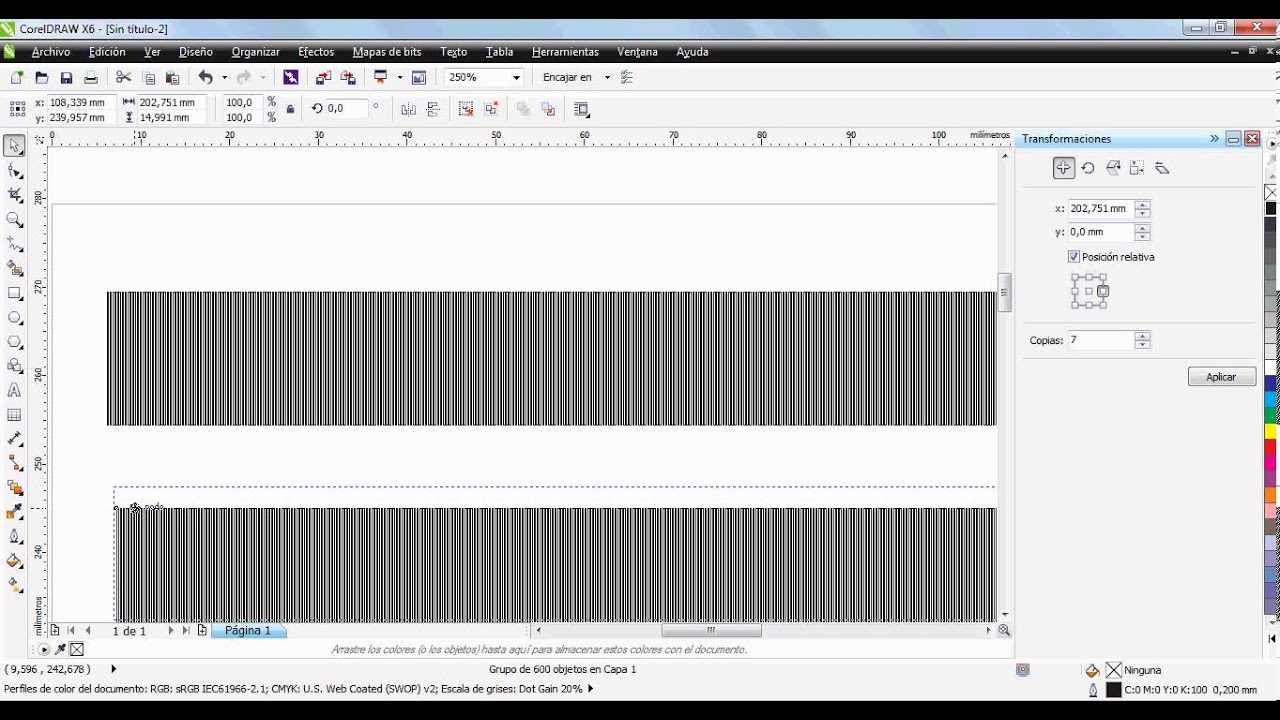This screenshot has width=1280, height=720.
Task: Click the Copias input field
Action: coord(1100,340)
